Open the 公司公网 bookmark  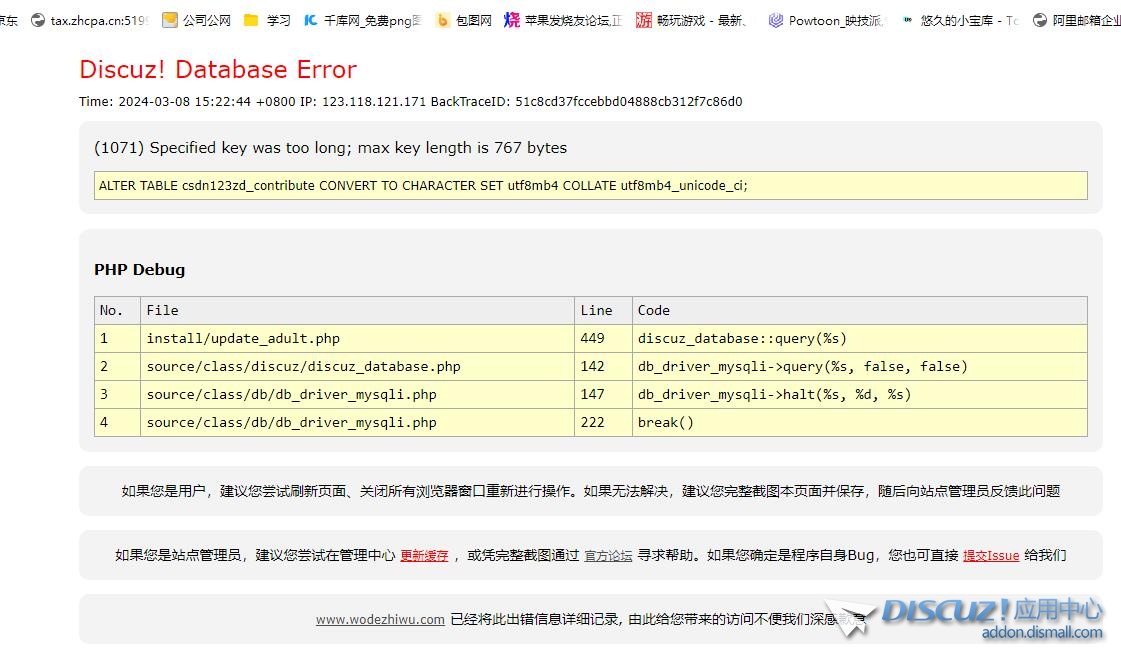coord(196,20)
